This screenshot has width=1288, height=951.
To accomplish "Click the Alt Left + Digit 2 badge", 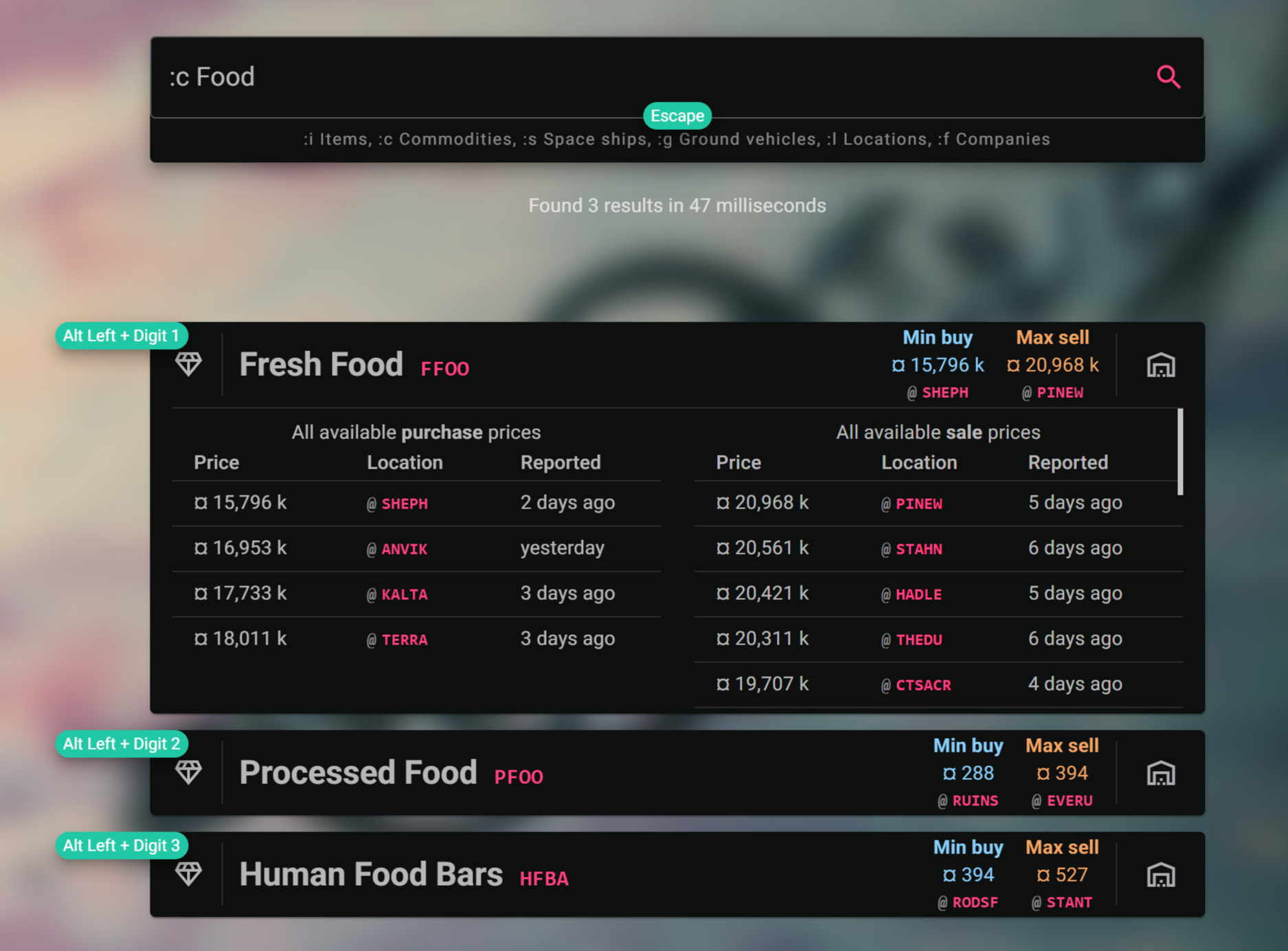I will pos(122,743).
